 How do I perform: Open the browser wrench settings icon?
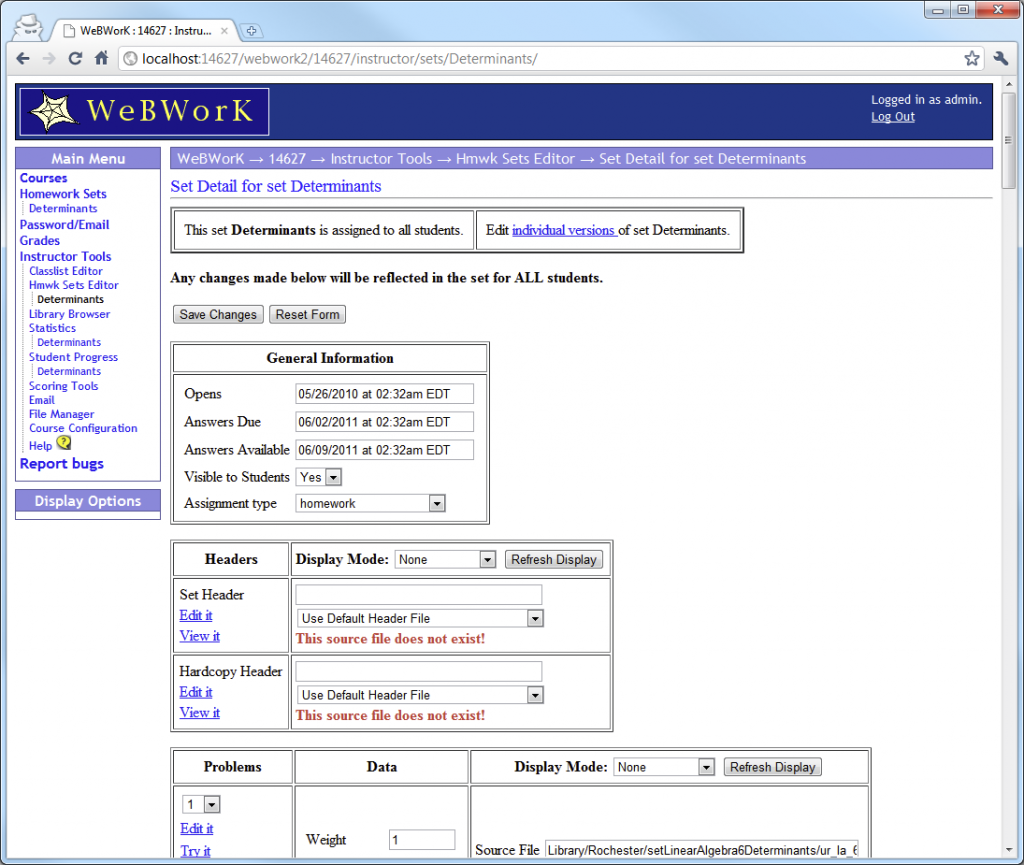tap(1001, 58)
